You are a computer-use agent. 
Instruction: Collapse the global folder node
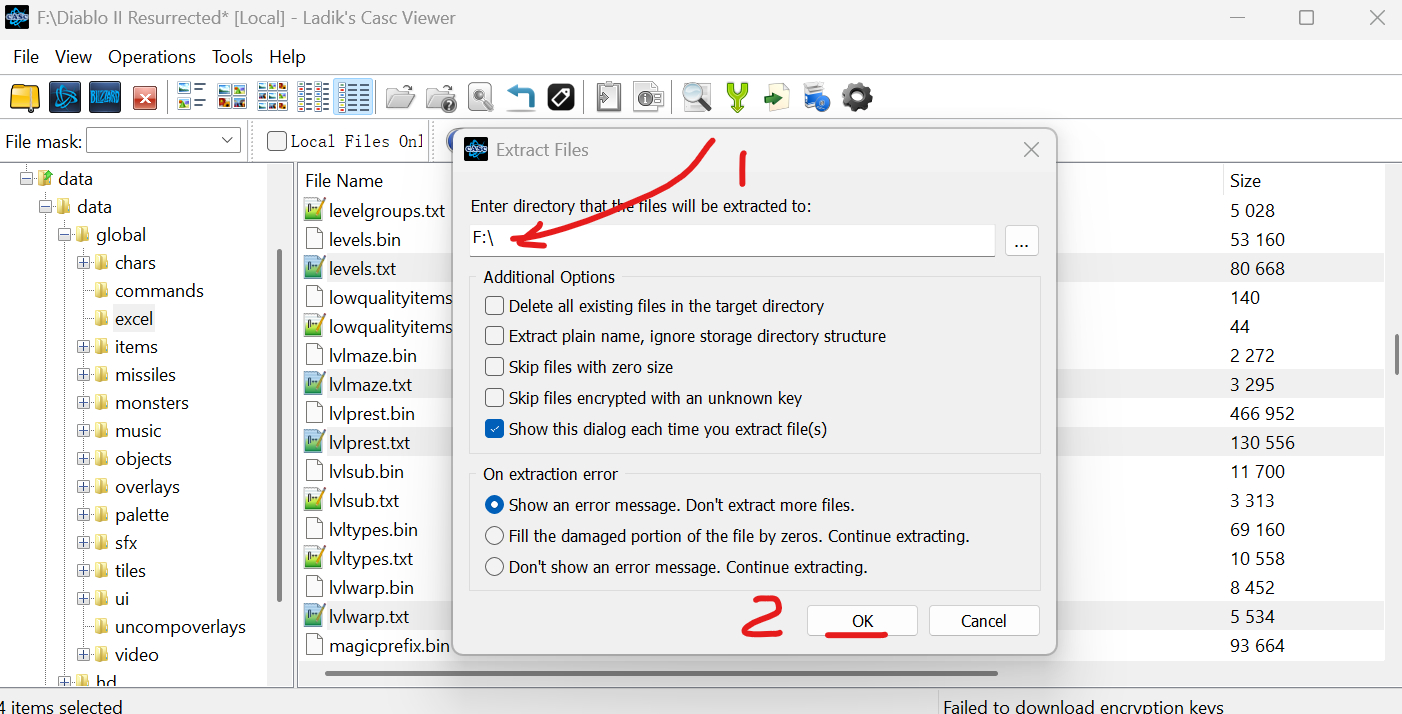64,235
